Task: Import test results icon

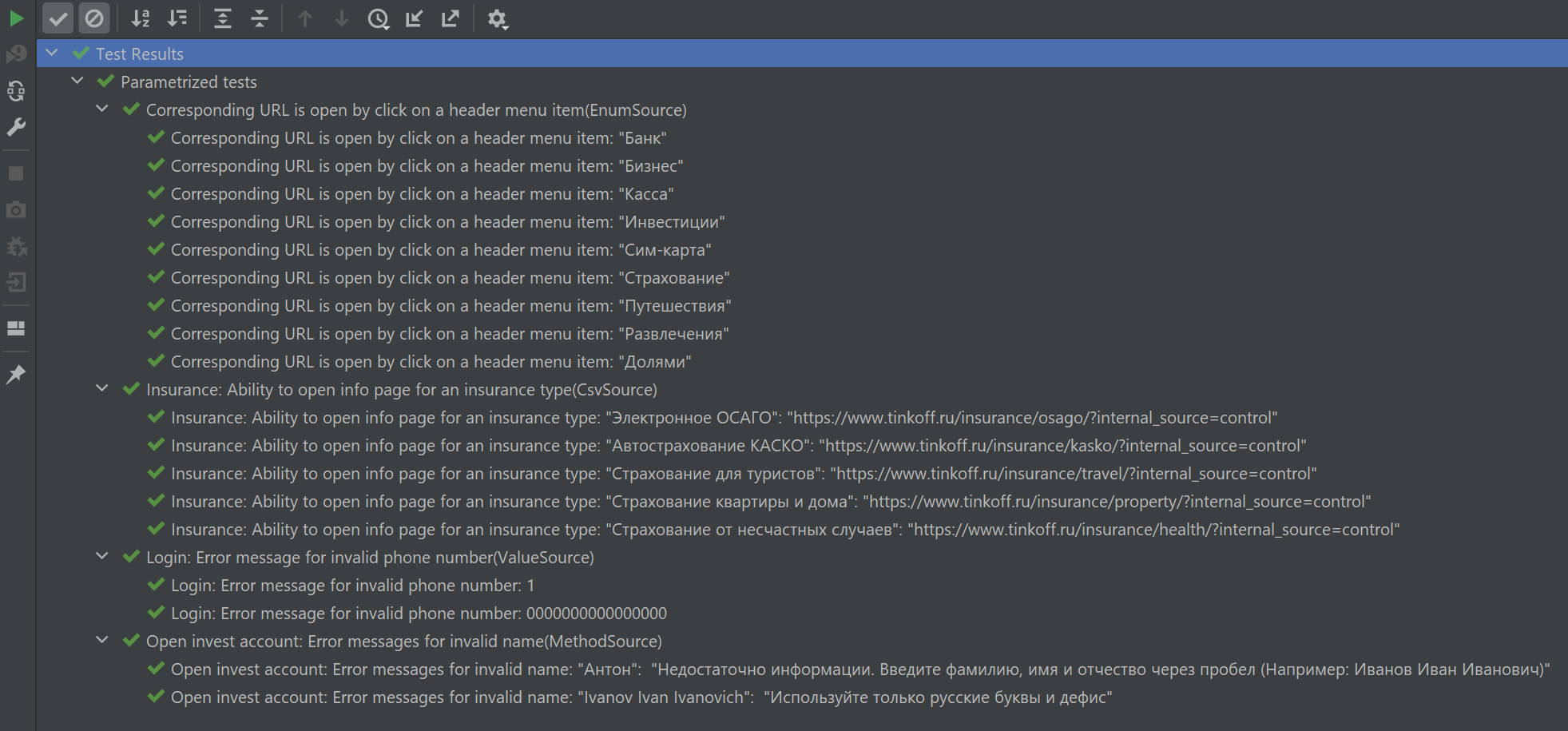Action: 414,18
